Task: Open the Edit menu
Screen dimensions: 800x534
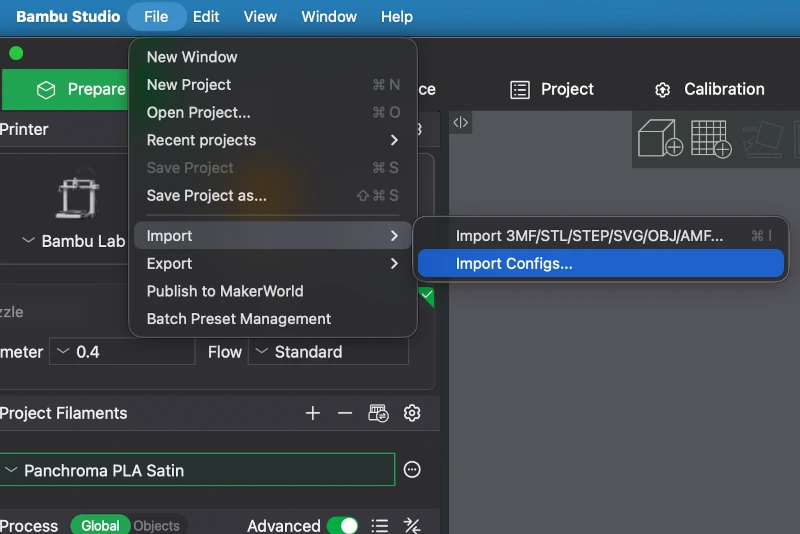Action: pos(206,17)
